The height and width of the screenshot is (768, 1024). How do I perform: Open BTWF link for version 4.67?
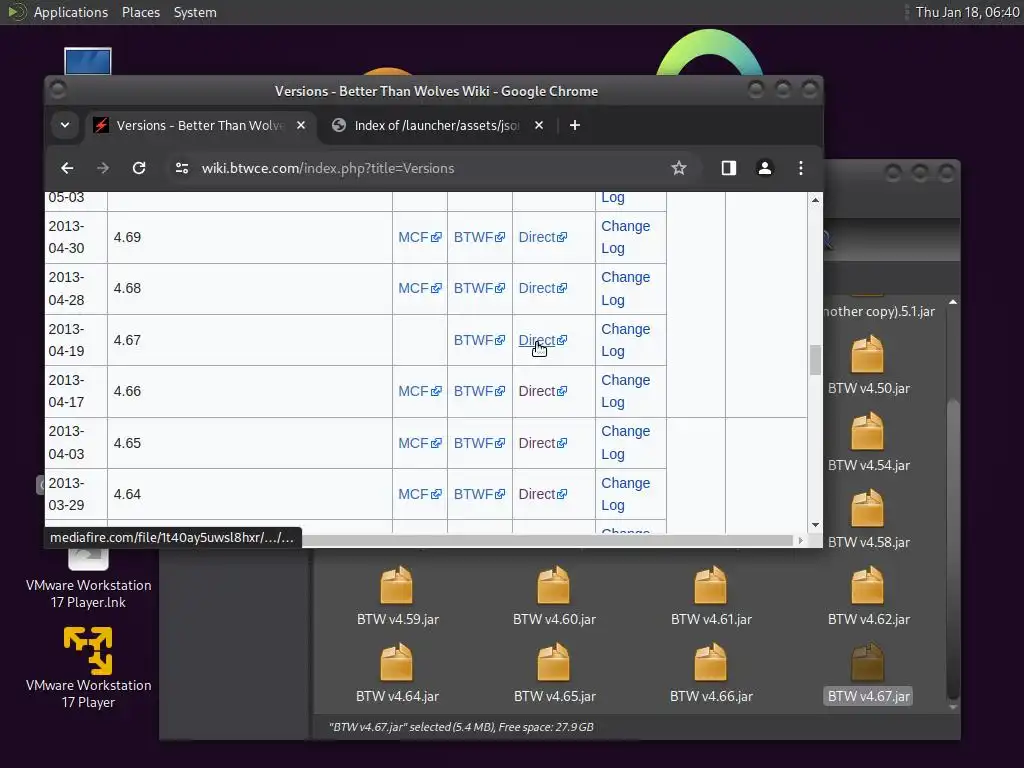point(479,340)
